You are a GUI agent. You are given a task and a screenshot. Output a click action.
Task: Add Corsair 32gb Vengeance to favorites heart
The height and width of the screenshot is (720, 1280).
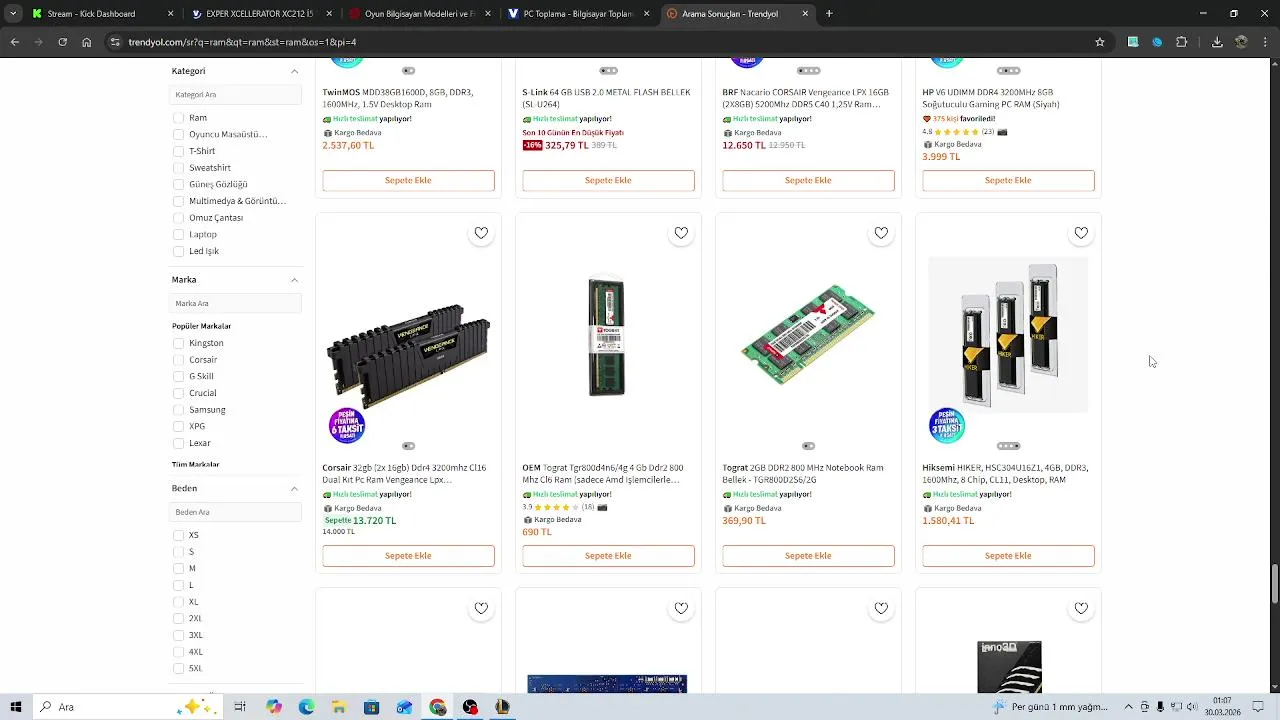pyautogui.click(x=481, y=233)
